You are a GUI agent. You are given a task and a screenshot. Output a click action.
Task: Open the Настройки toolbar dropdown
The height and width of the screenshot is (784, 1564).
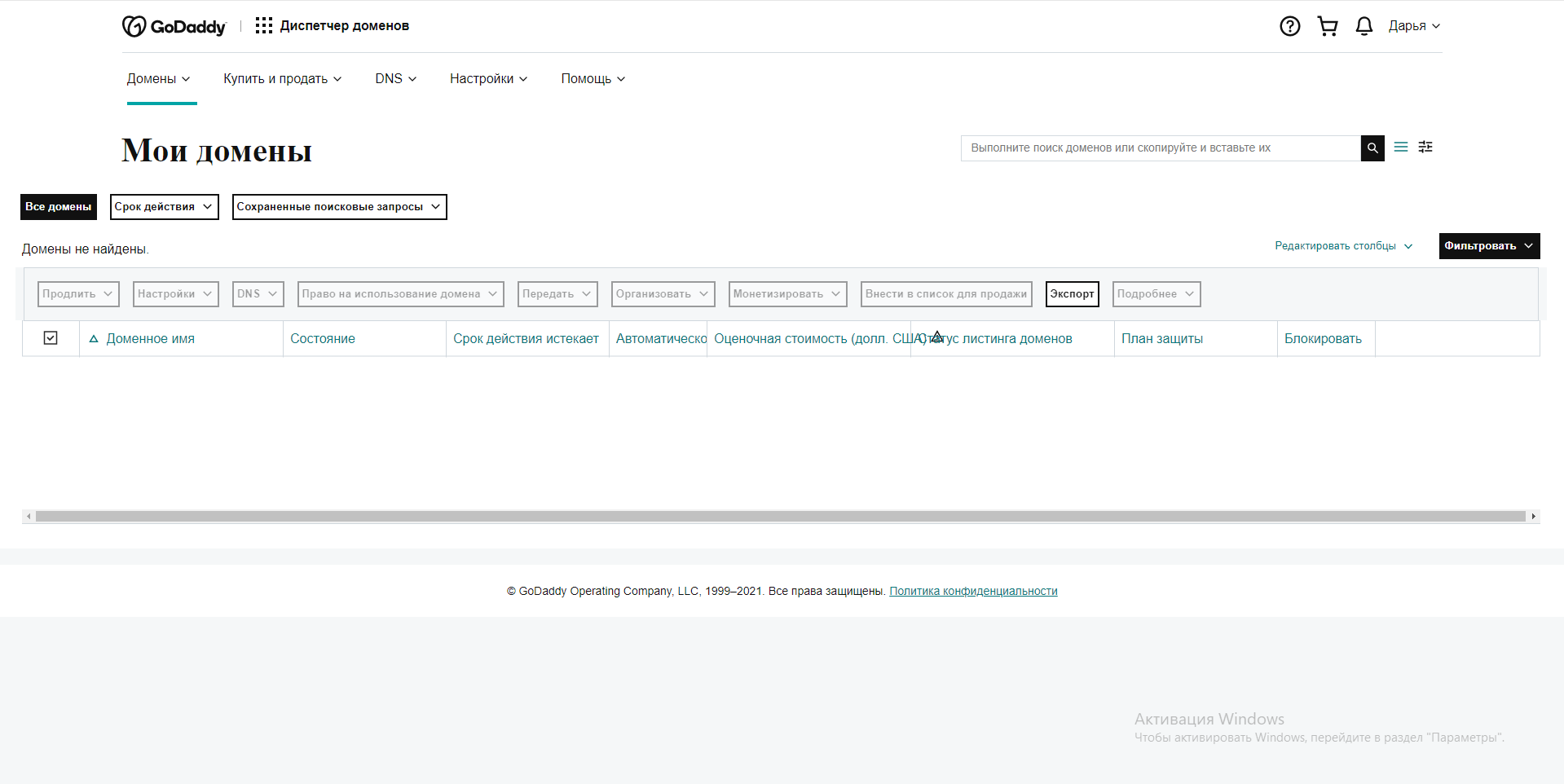pyautogui.click(x=175, y=294)
